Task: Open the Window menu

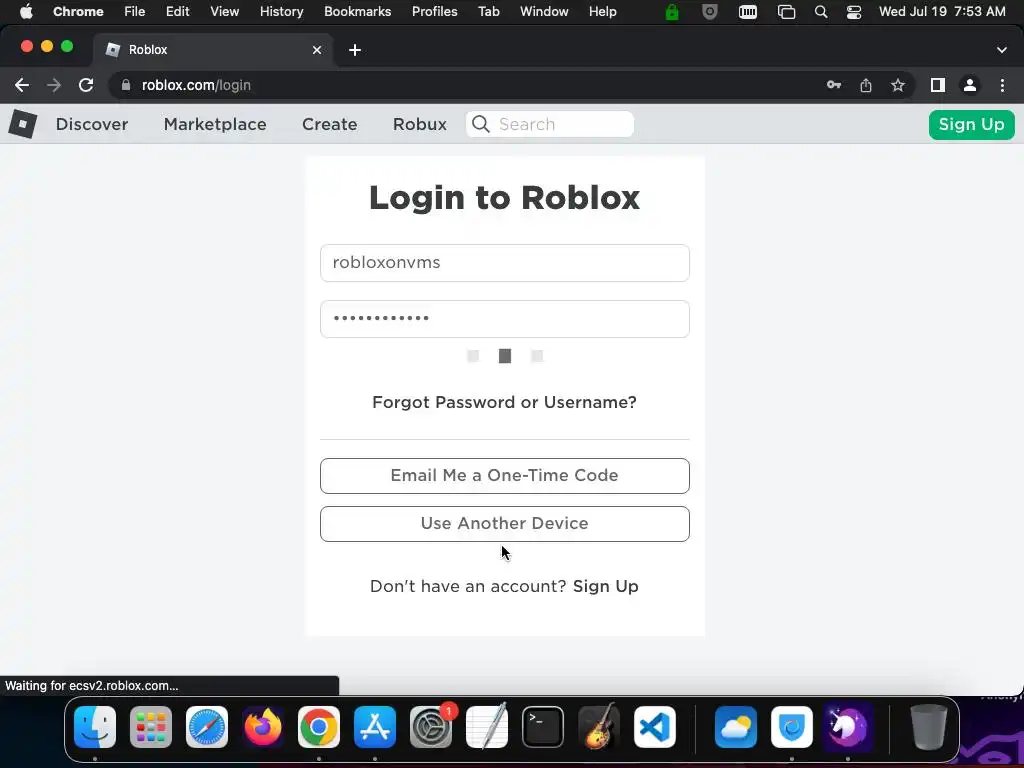Action: (544, 12)
